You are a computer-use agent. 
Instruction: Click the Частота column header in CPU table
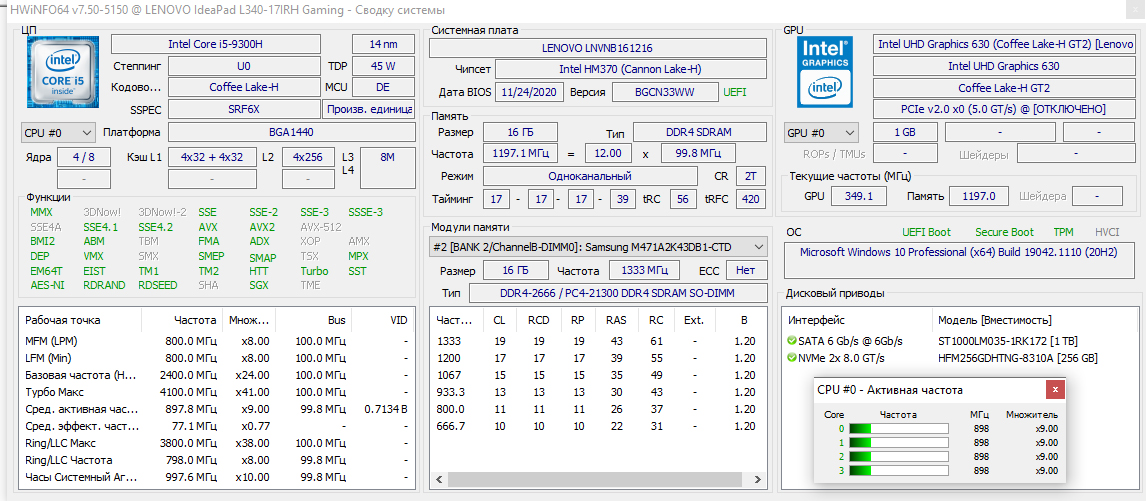195,320
